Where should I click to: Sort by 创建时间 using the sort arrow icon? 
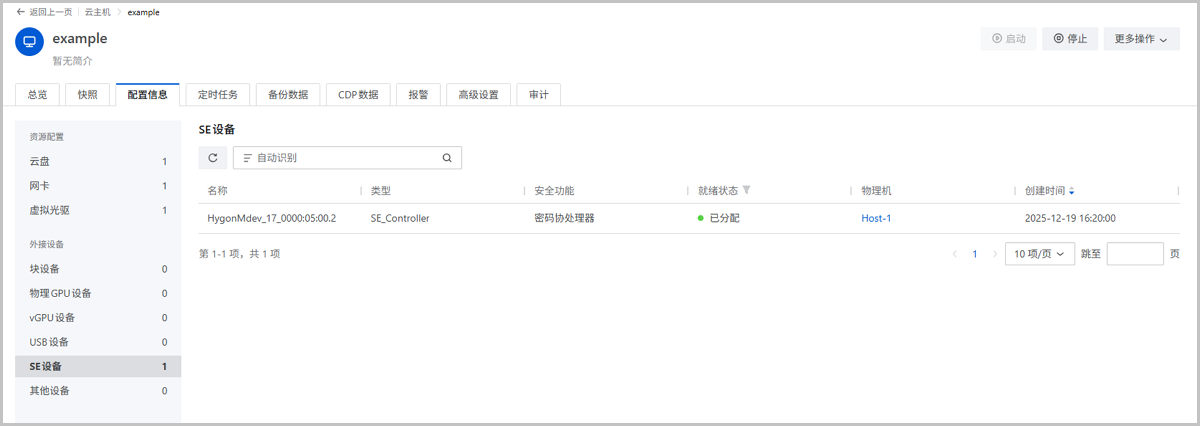[1072, 190]
